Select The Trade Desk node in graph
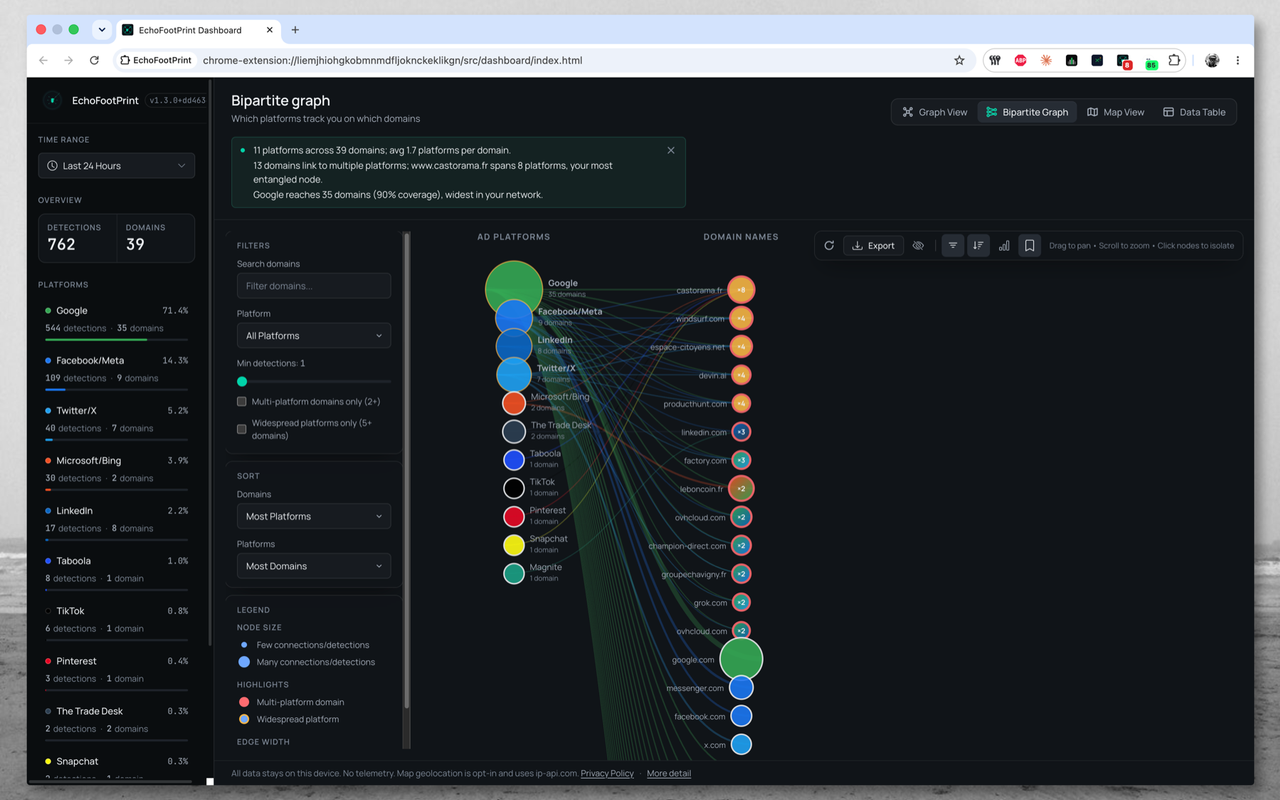The image size is (1280, 800). (514, 431)
